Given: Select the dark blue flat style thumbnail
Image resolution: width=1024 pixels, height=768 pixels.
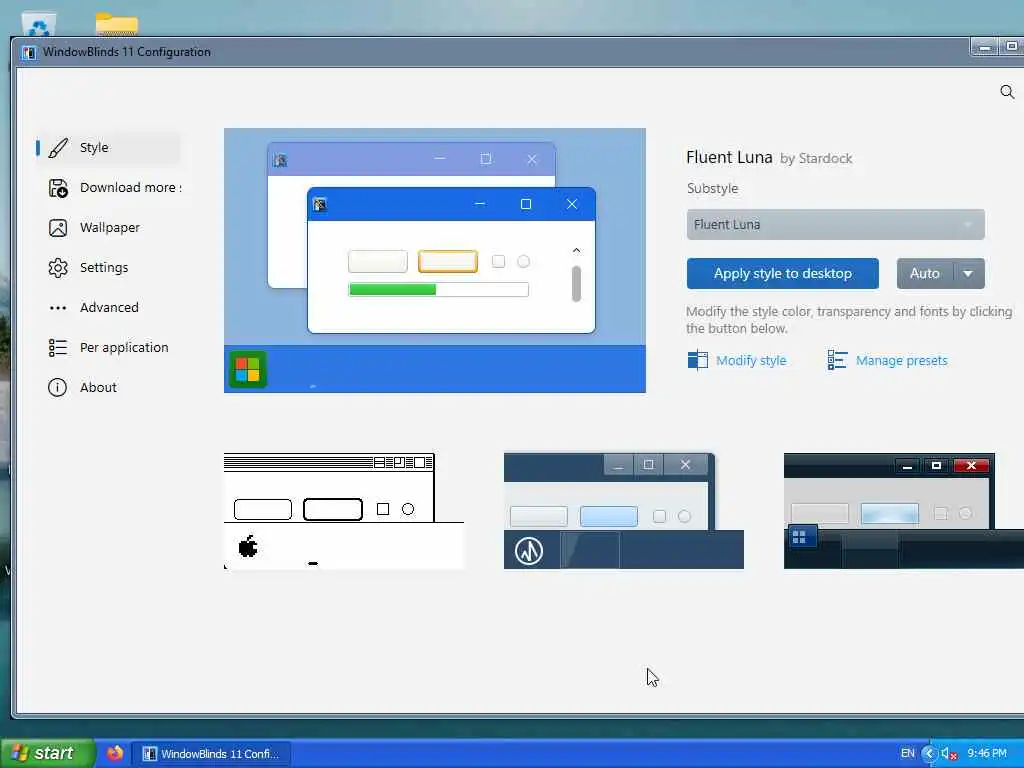Looking at the screenshot, I should tap(624, 511).
